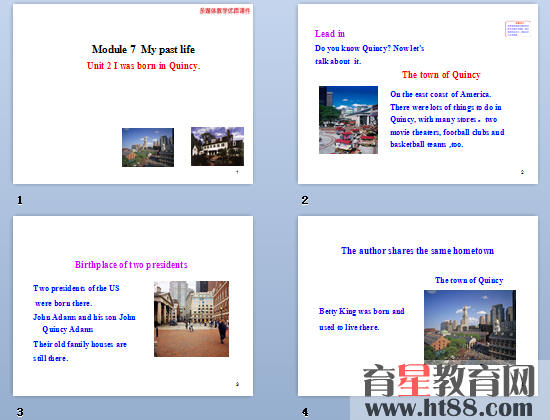Image resolution: width=550 pixels, height=420 pixels.
Task: Click the Quincy skyline photo on slide 4
Action: click(470, 326)
